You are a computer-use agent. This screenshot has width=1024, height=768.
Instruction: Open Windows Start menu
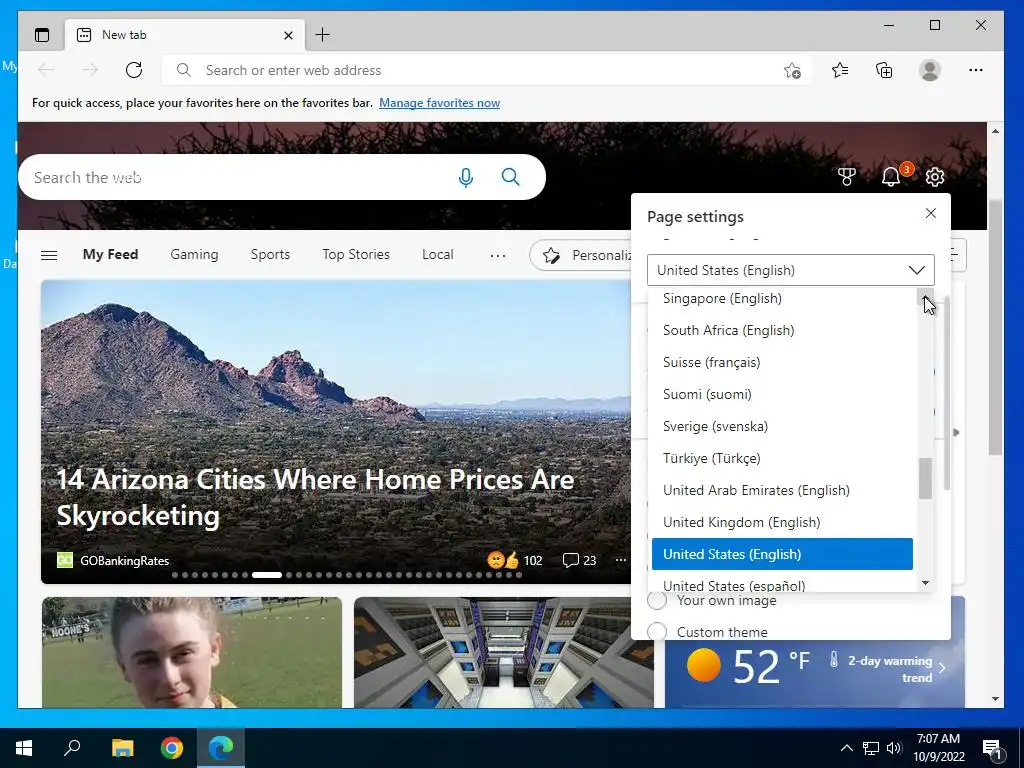(24, 748)
